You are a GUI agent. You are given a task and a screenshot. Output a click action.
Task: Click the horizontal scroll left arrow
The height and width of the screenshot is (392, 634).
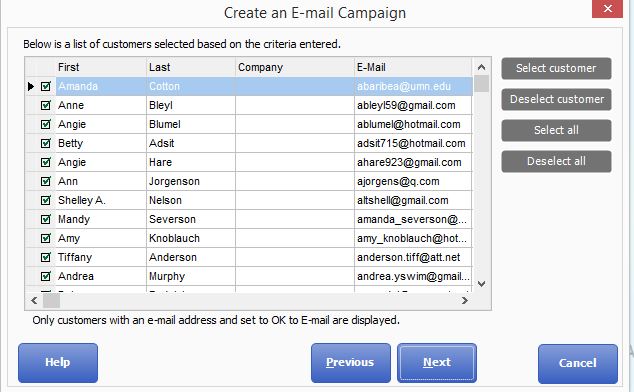(34, 301)
